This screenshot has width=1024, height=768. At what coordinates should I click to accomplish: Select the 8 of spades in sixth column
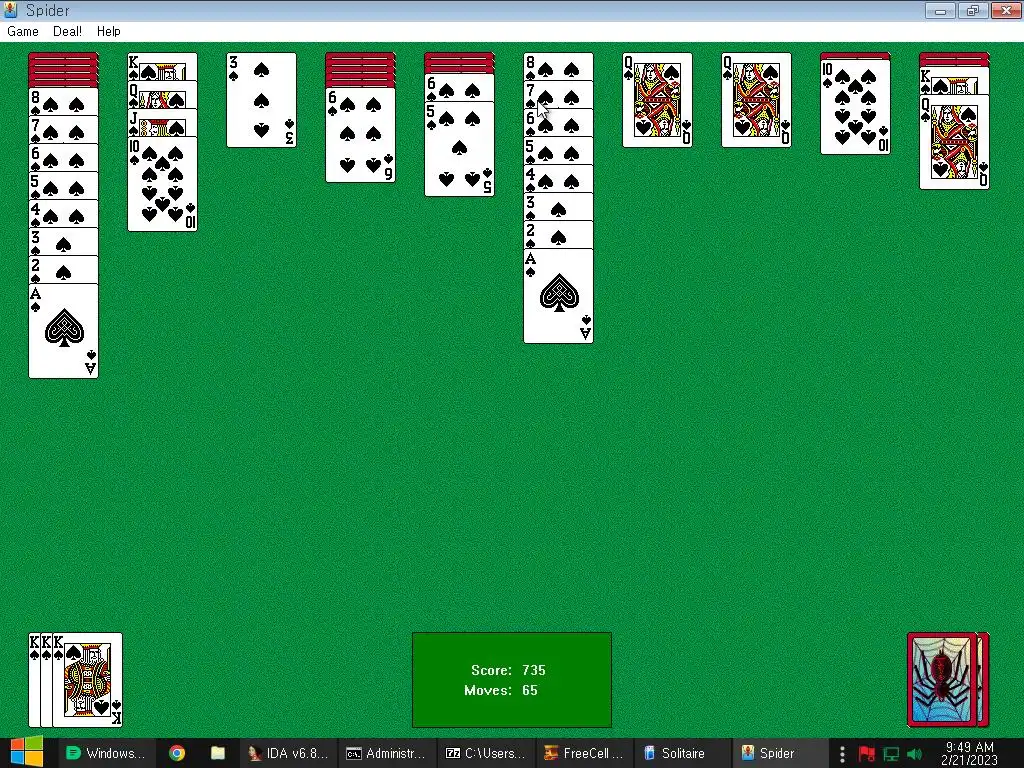pyautogui.click(x=558, y=67)
